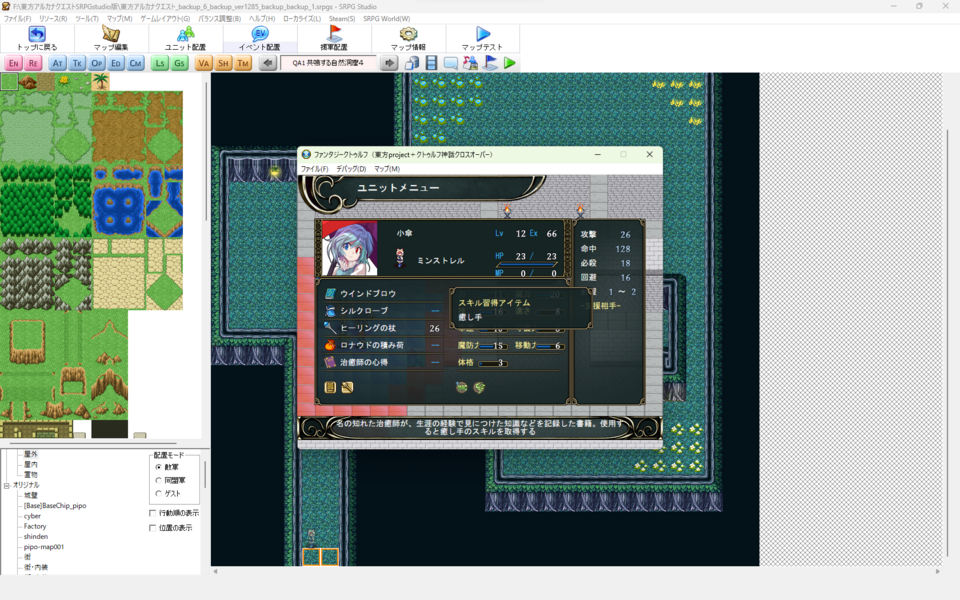The width and height of the screenshot is (960, 600).
Task: Click the 体格 stat bar
Action: [492, 363]
